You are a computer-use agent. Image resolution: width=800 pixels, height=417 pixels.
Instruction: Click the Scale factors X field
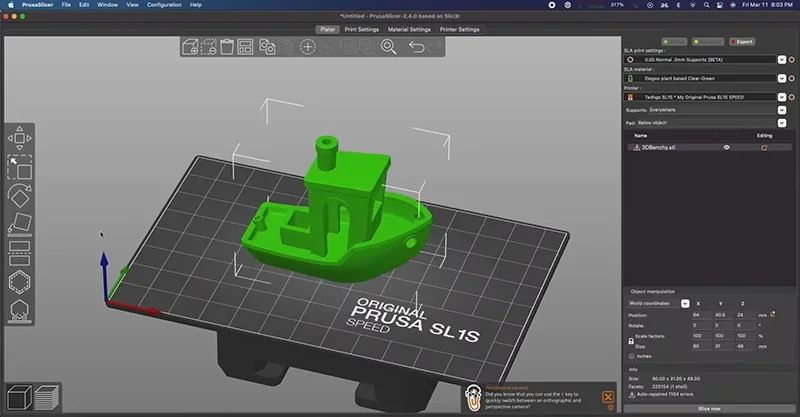[702, 336]
